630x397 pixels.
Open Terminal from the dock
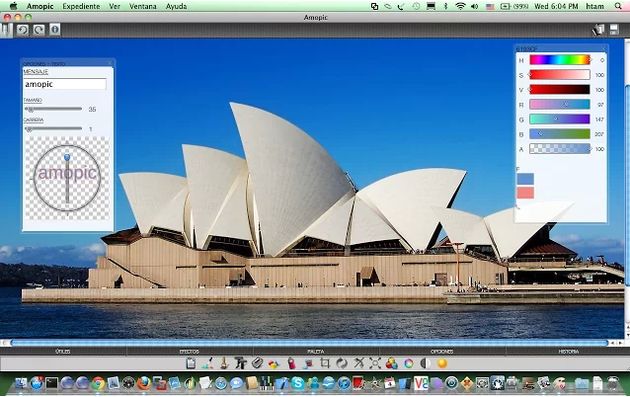click(51, 383)
